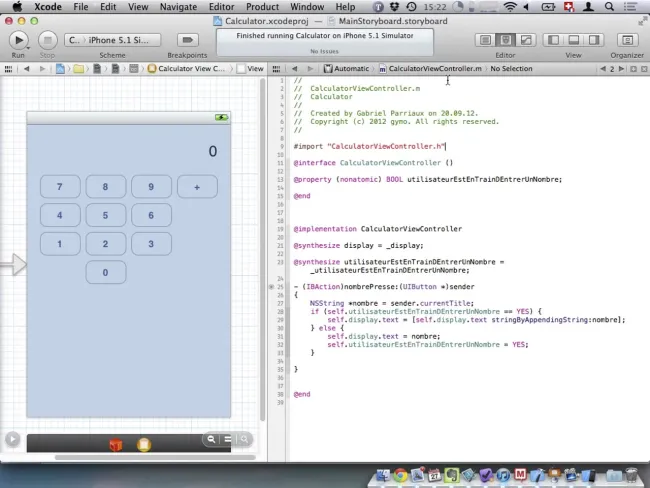Open the iPhone 5.1 Simulator scheme dropdown
This screenshot has width=650, height=488.
[x=119, y=40]
